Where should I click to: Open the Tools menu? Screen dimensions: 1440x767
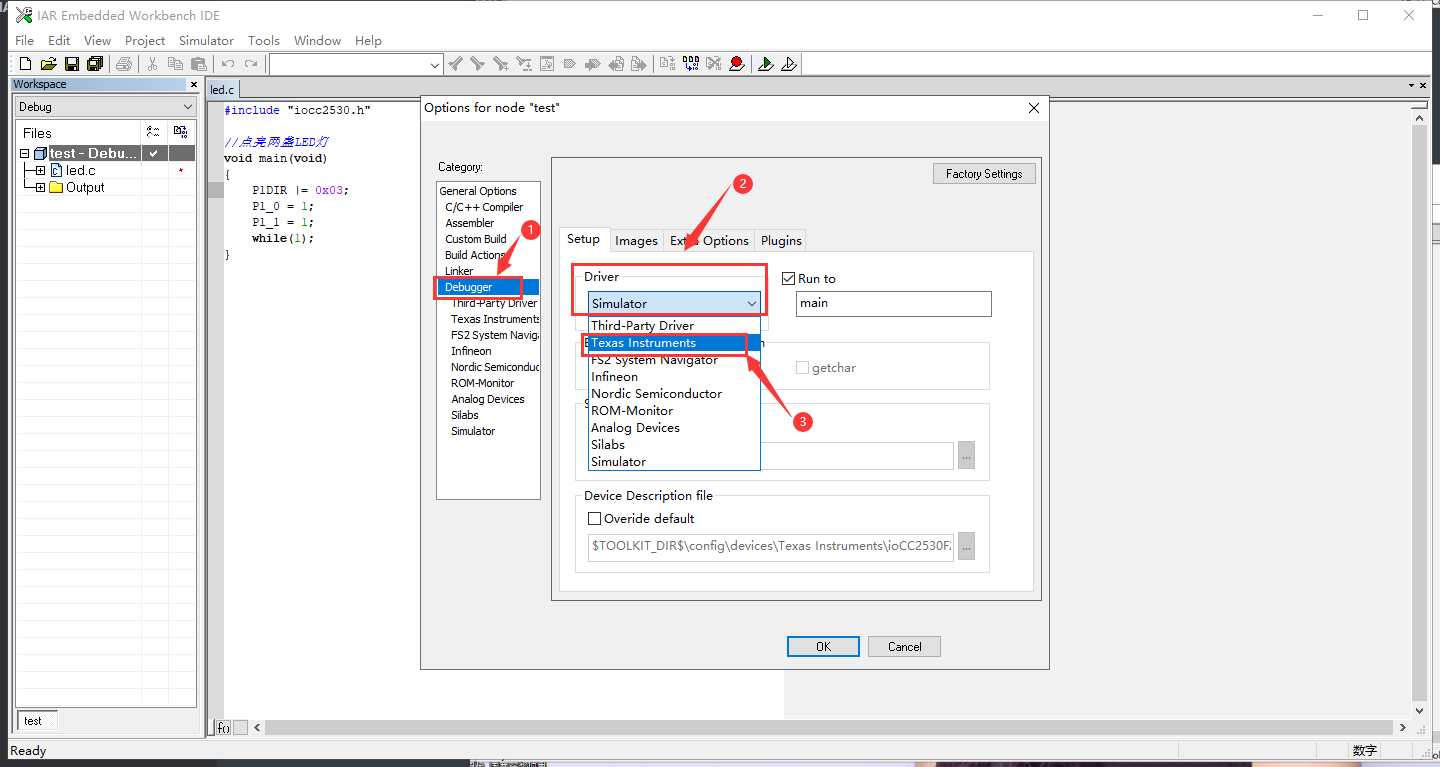[264, 40]
